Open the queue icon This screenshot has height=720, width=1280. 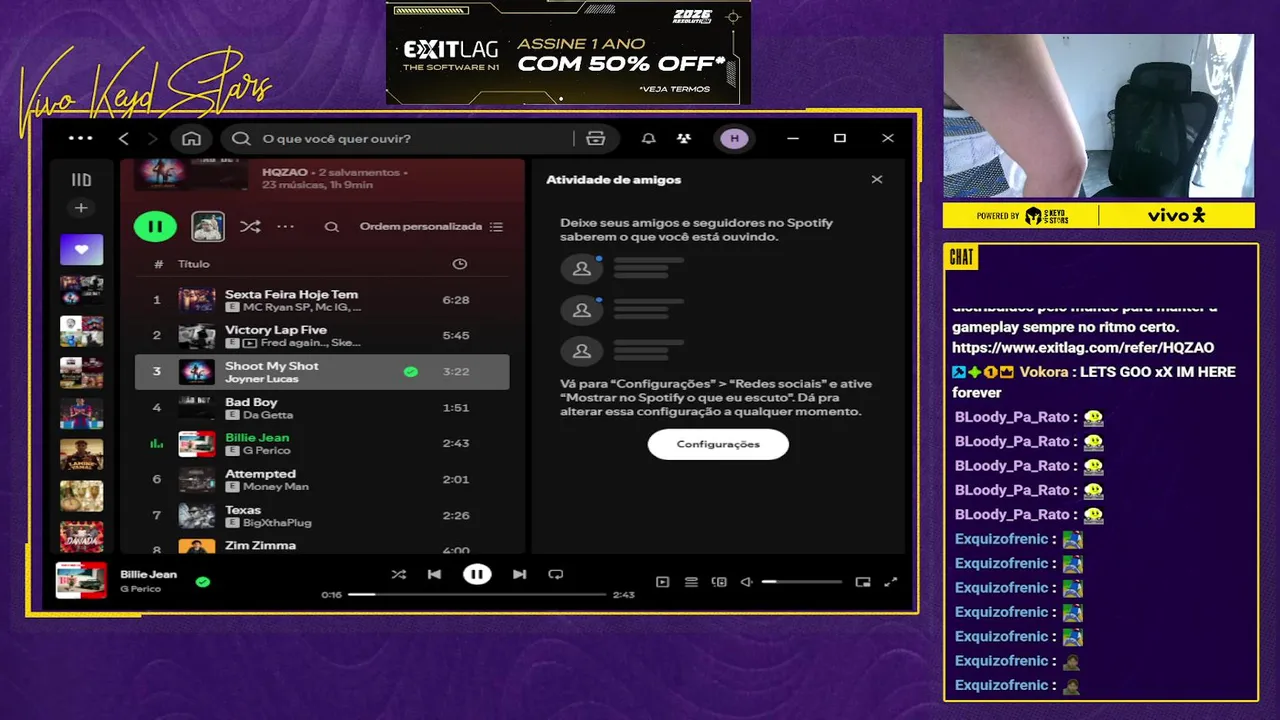pos(691,582)
